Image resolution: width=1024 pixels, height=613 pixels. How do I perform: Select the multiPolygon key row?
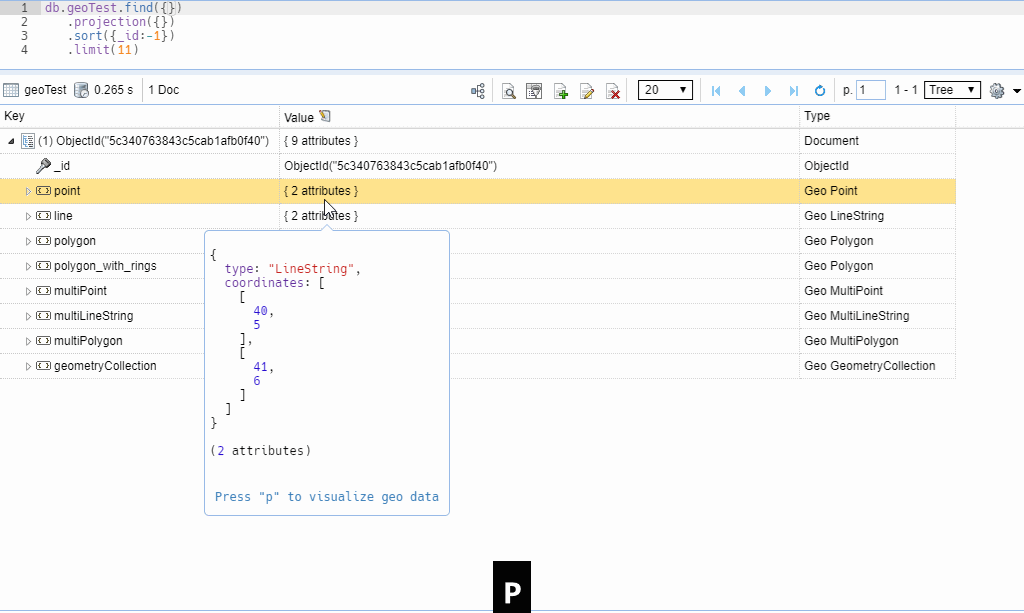pyautogui.click(x=88, y=341)
